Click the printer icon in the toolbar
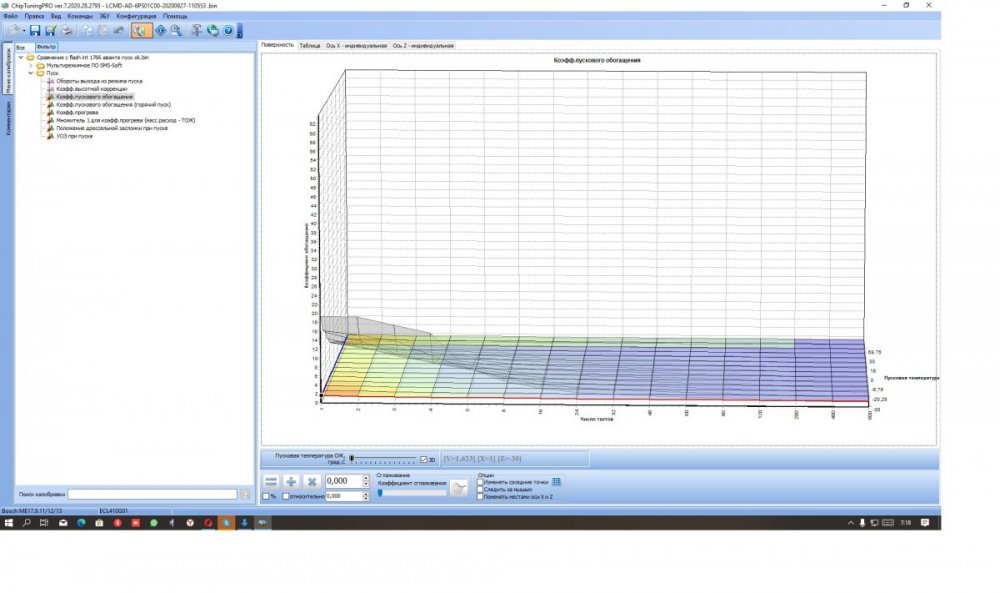 tap(66, 31)
